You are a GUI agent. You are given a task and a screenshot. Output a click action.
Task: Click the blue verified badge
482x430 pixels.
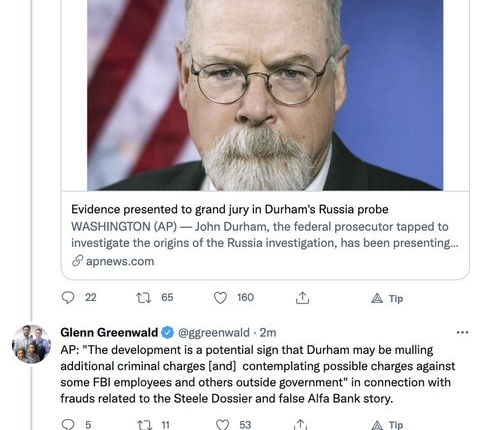click(x=168, y=332)
